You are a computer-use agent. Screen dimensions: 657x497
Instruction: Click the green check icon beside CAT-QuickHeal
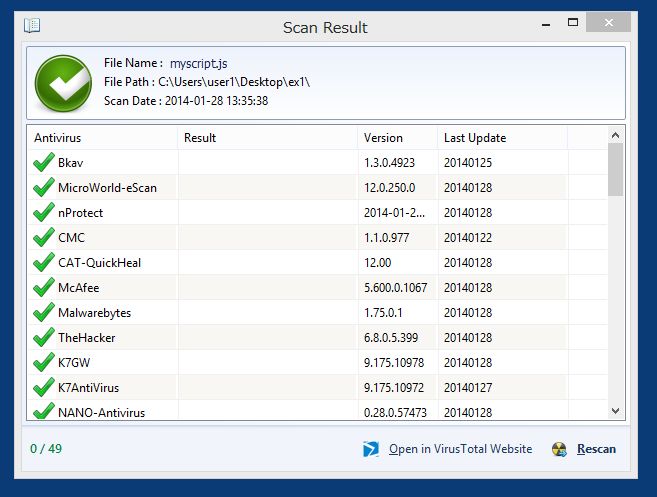(x=44, y=262)
